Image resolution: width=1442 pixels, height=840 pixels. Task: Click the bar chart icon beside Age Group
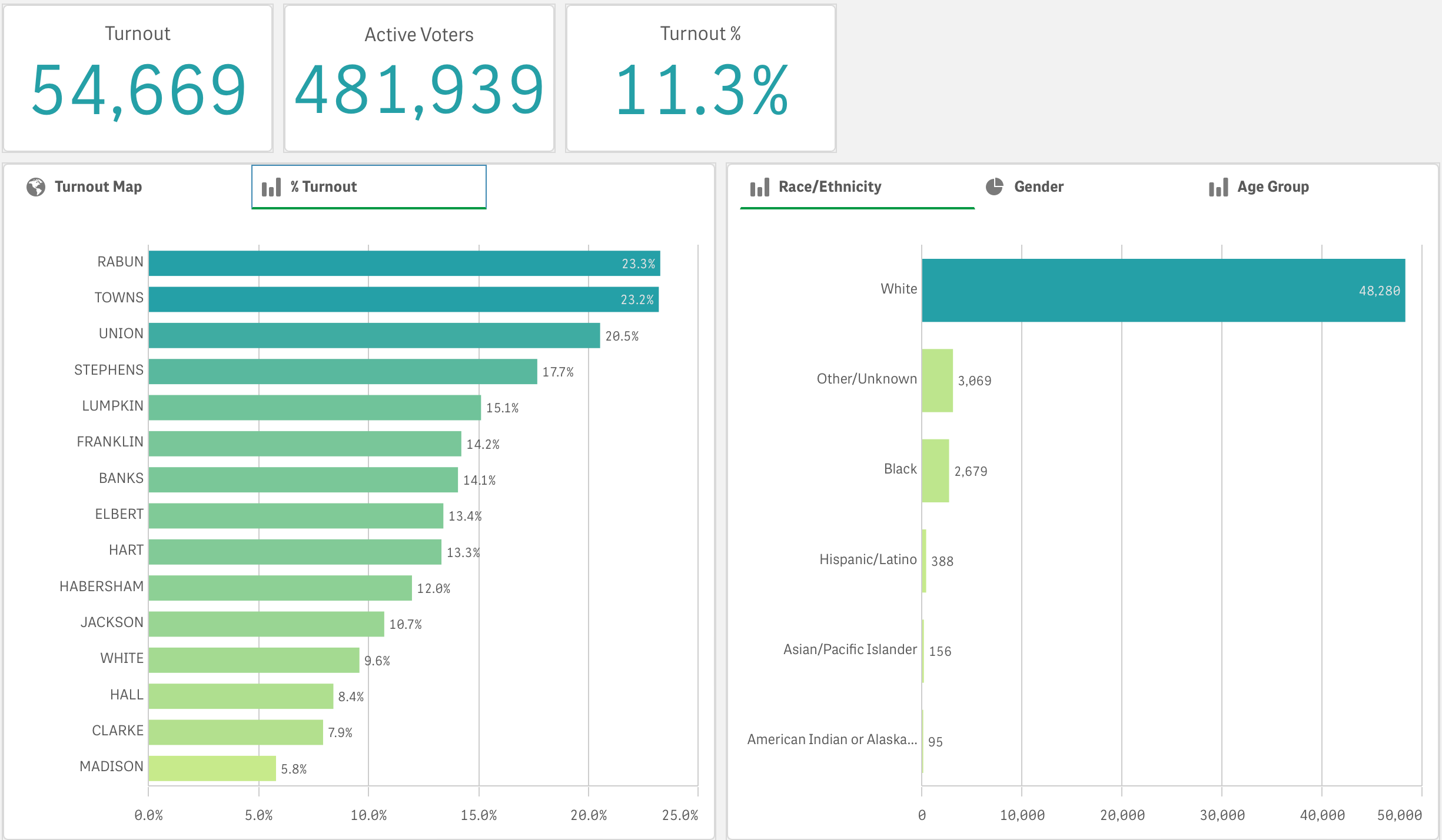pos(1218,187)
